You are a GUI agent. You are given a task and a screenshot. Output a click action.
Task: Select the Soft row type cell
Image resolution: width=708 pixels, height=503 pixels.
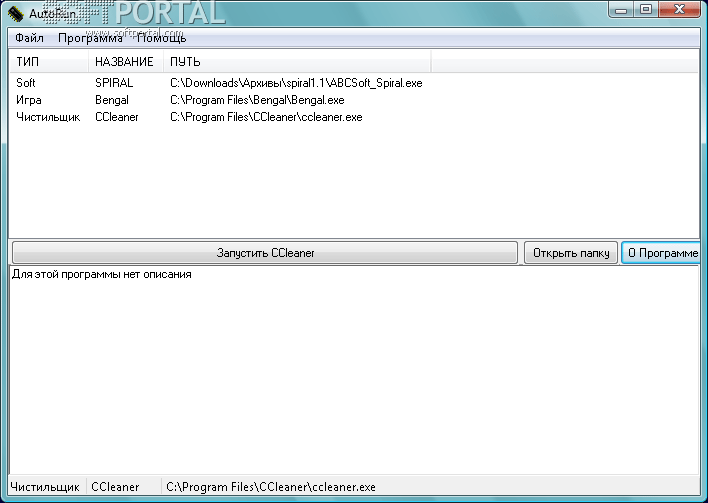(26, 83)
